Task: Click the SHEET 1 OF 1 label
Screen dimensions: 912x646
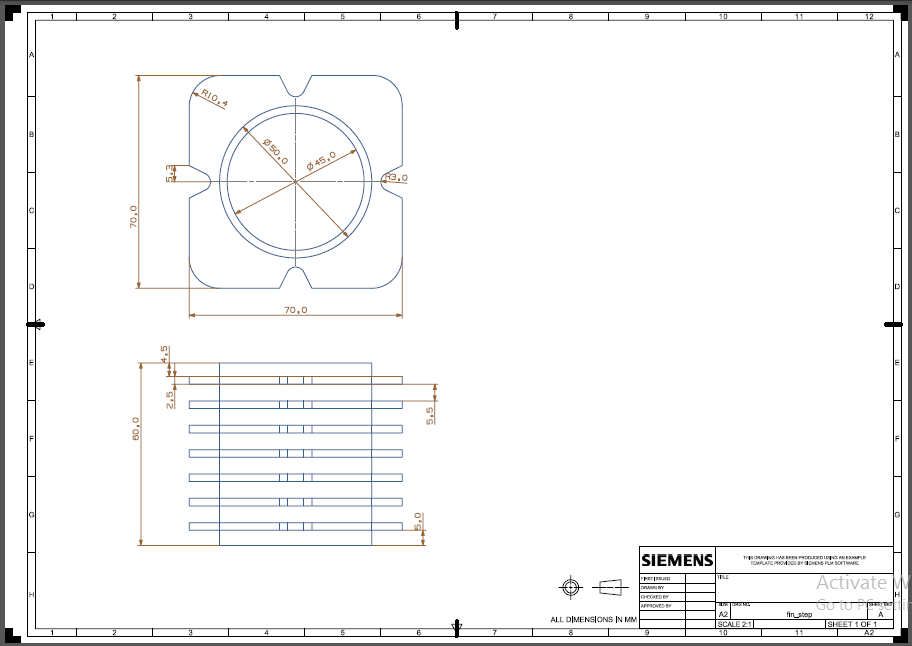Action: click(853, 622)
